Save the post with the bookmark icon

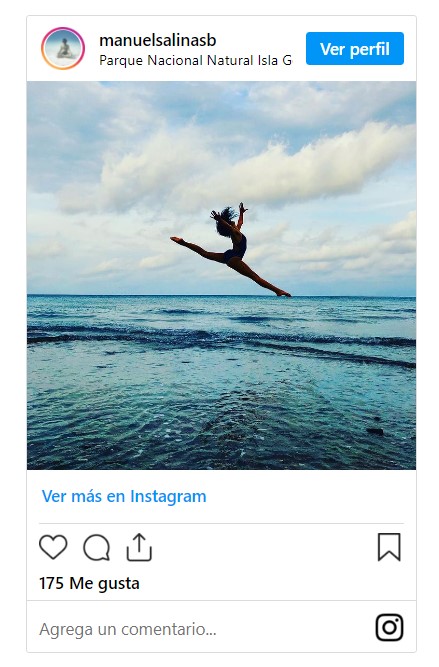389,547
